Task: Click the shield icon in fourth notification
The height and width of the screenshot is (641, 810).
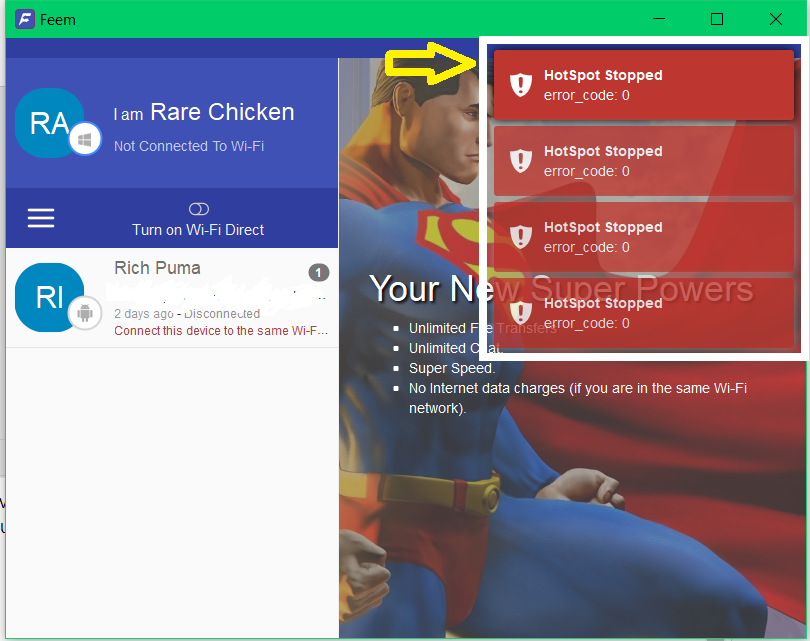Action: tap(521, 312)
